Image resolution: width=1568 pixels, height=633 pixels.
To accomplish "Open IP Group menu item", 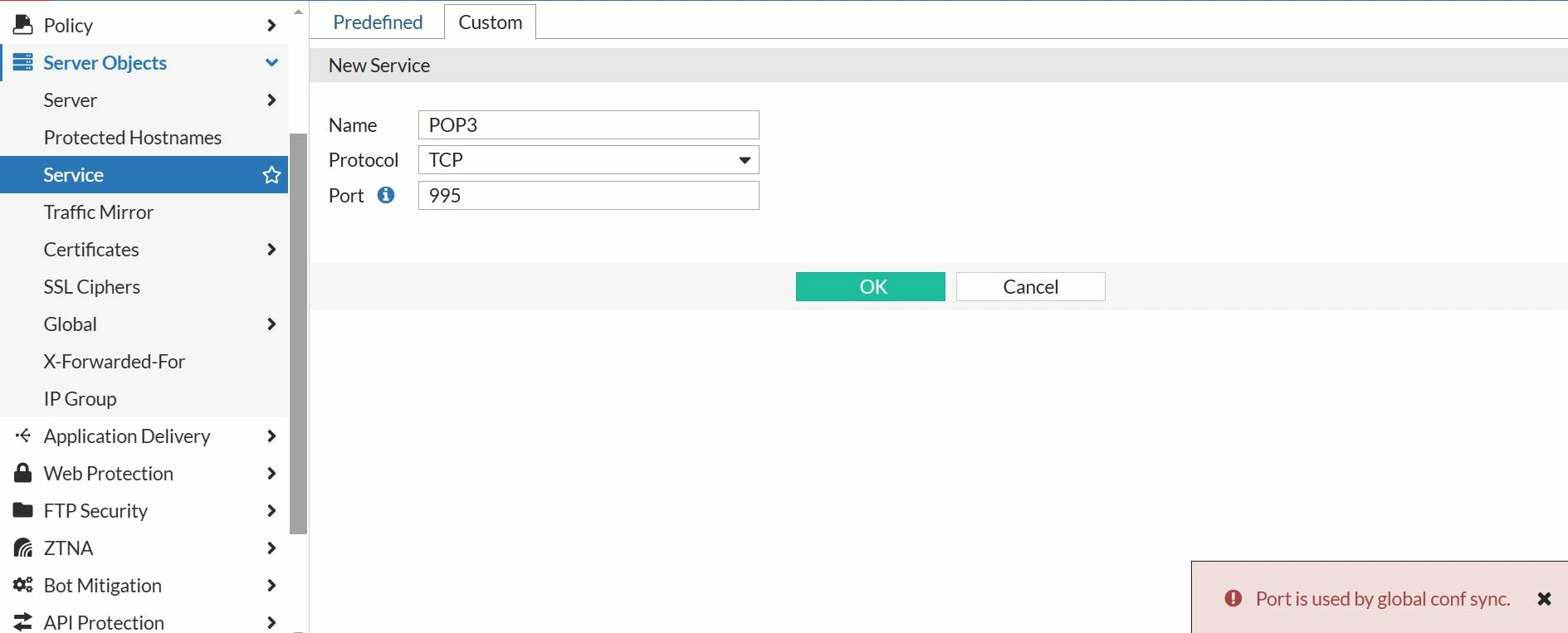I will point(80,399).
